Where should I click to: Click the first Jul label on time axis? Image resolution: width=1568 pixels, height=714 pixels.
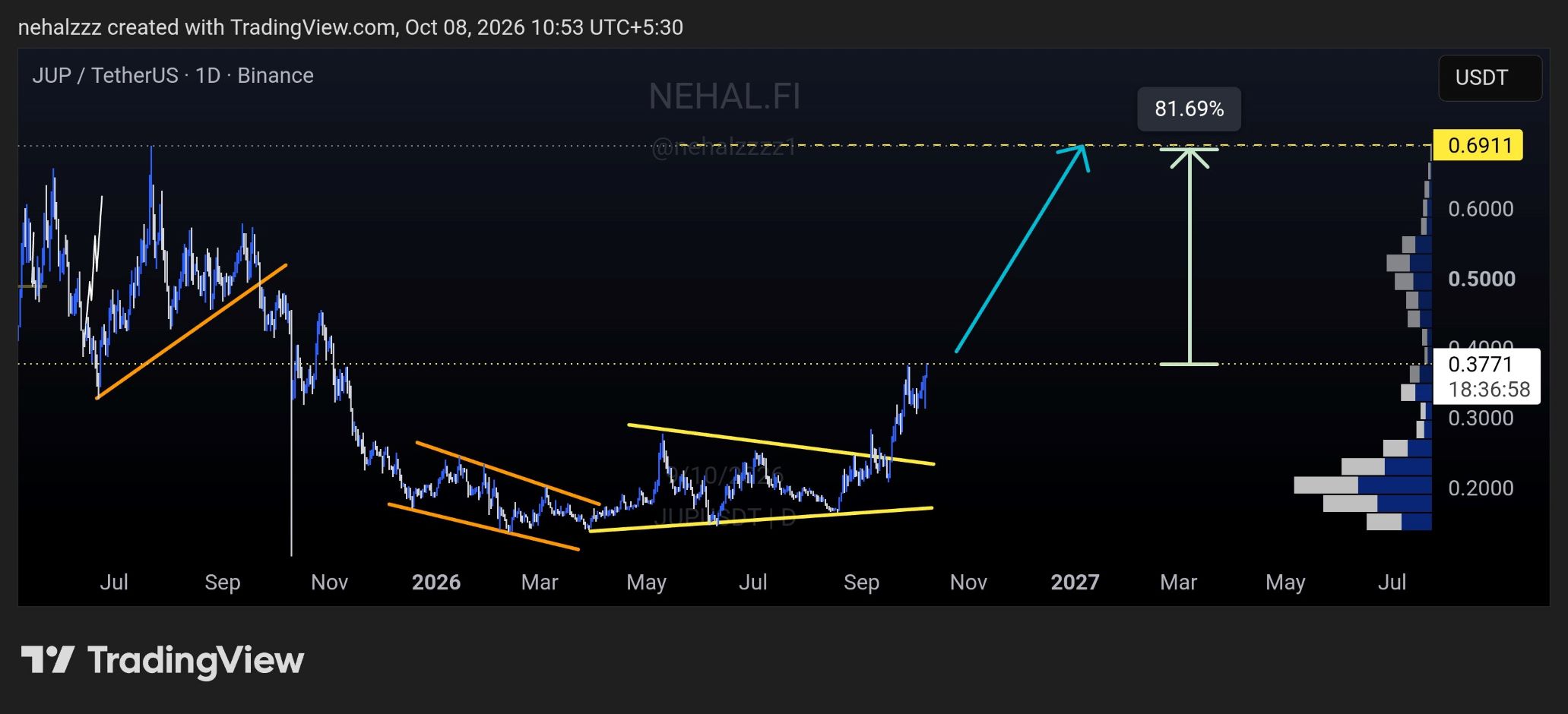click(114, 583)
